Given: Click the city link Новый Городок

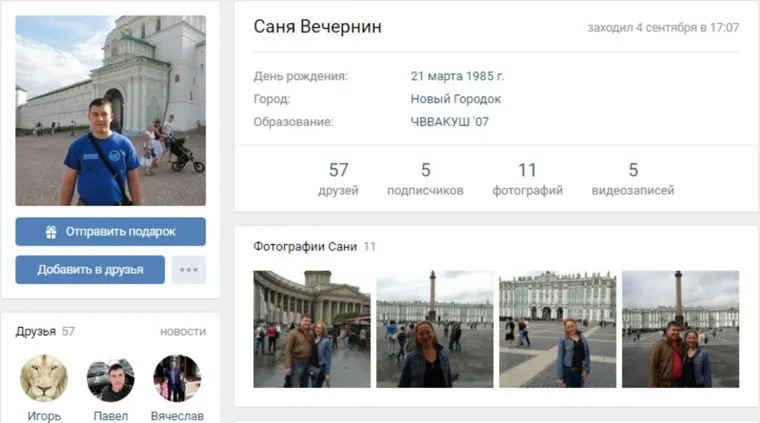Looking at the screenshot, I should tap(456, 99).
